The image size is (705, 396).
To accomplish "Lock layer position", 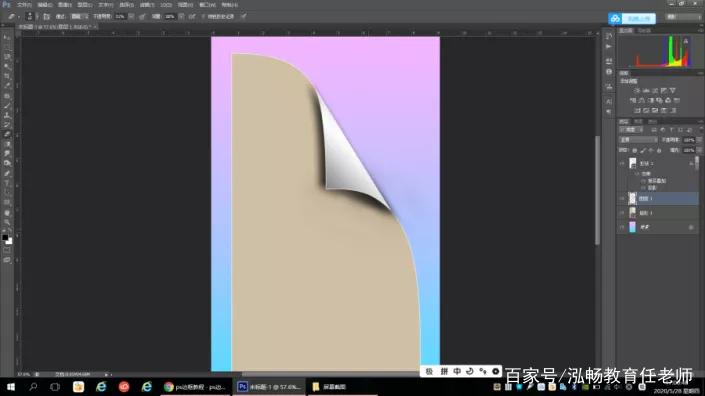I will tap(651, 151).
